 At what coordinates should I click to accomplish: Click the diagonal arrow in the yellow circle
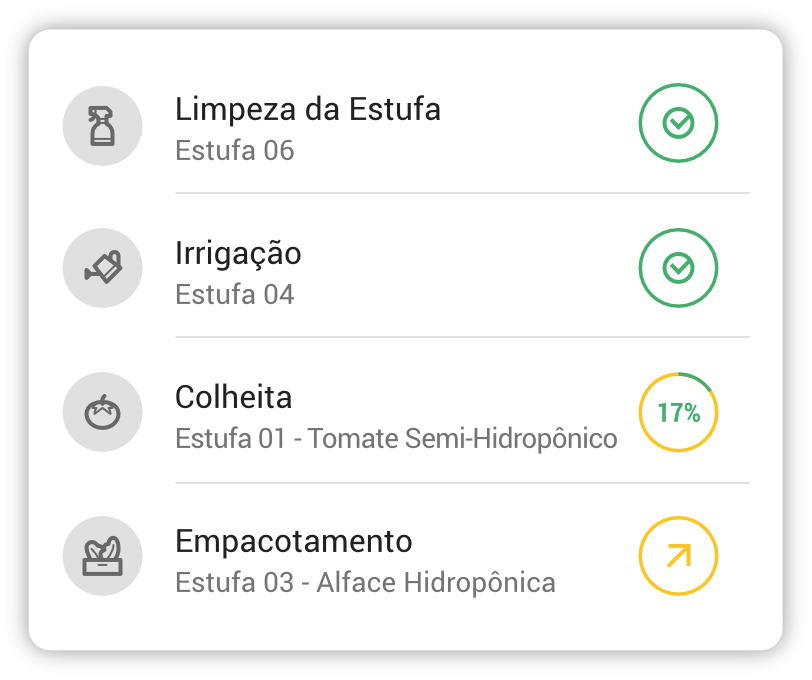679,556
